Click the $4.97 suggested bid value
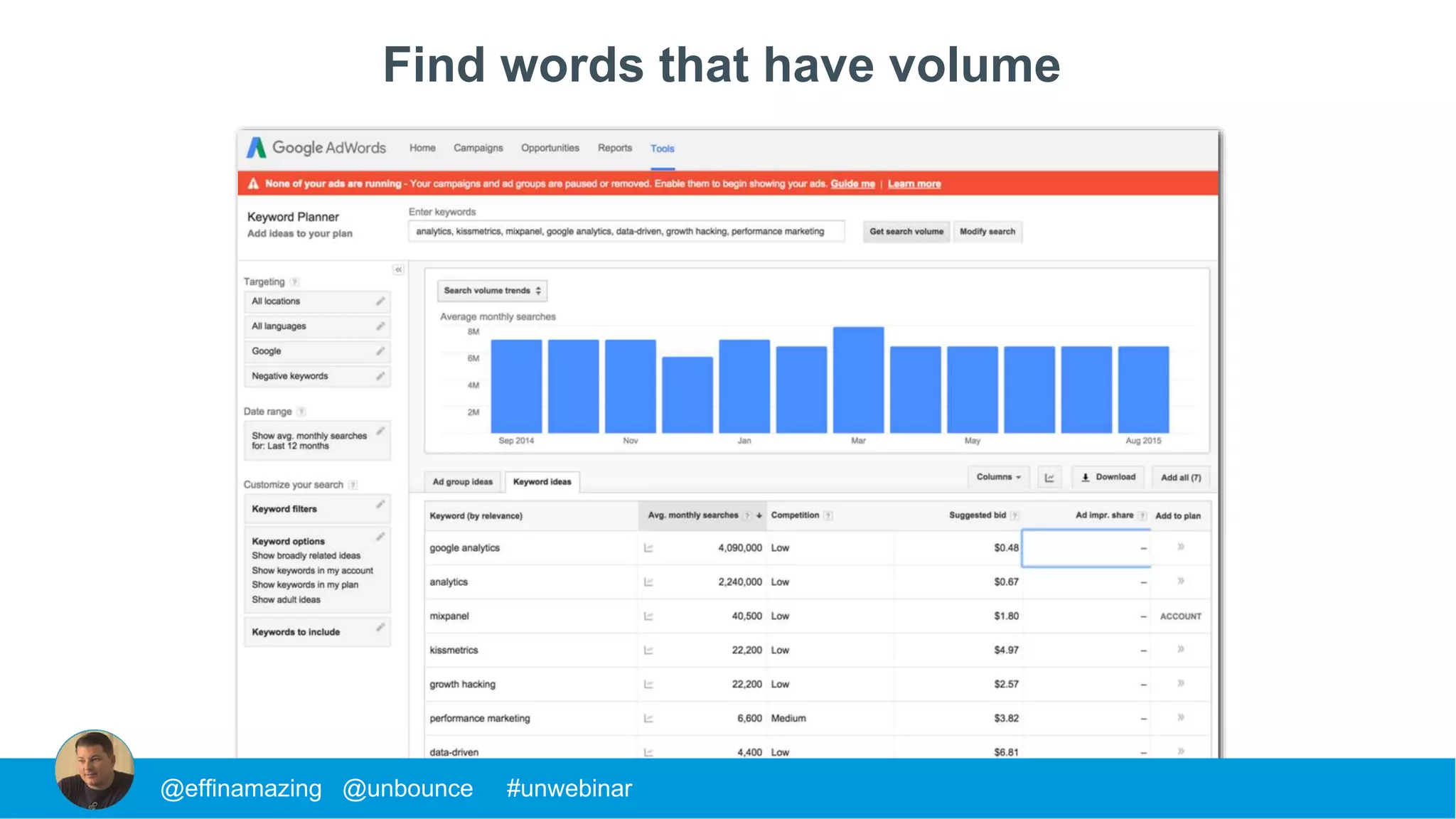Screen dimensions: 1456x819 [1006, 651]
